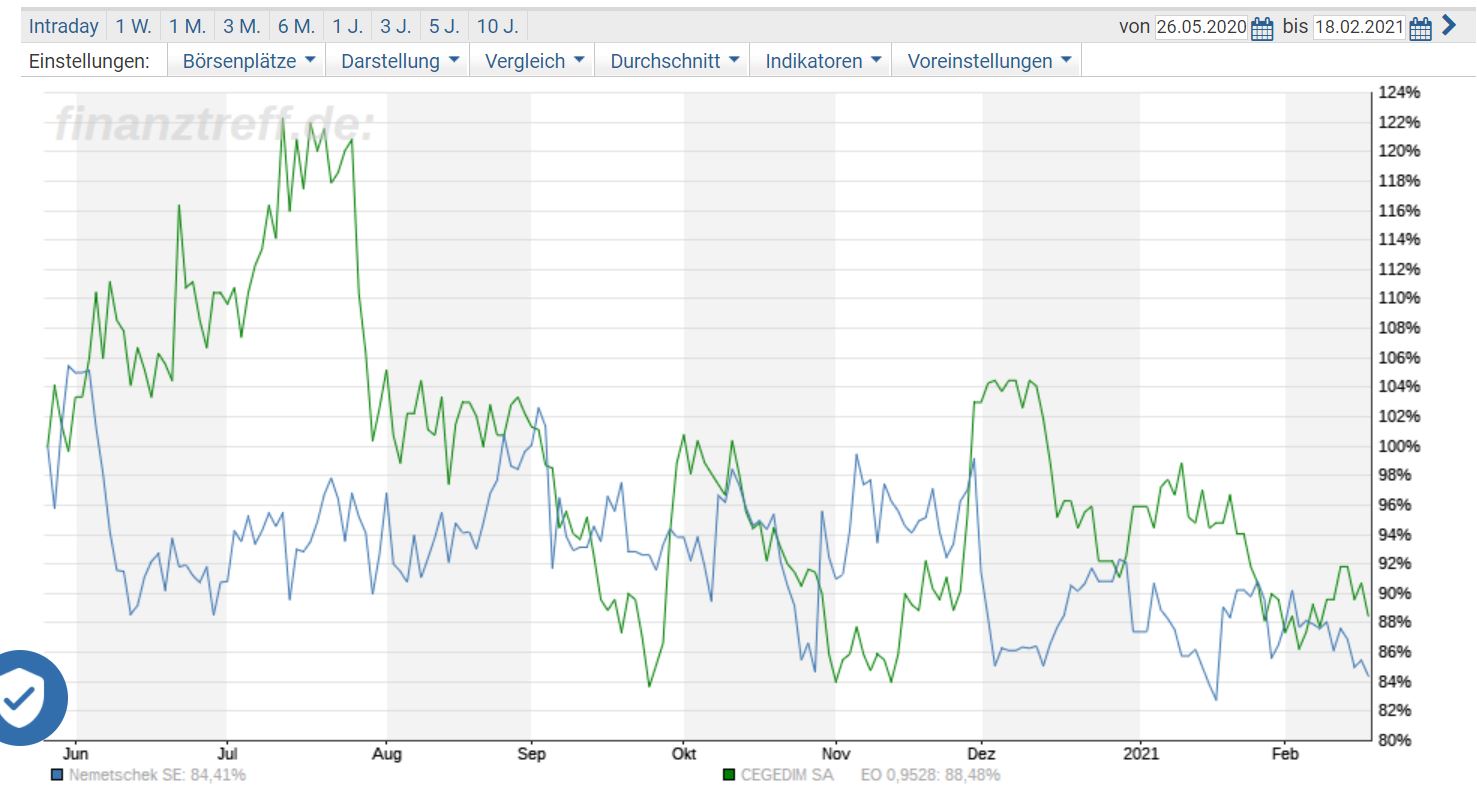Click the Okt x-axis month label
The width and height of the screenshot is (1477, 802).
(x=684, y=754)
